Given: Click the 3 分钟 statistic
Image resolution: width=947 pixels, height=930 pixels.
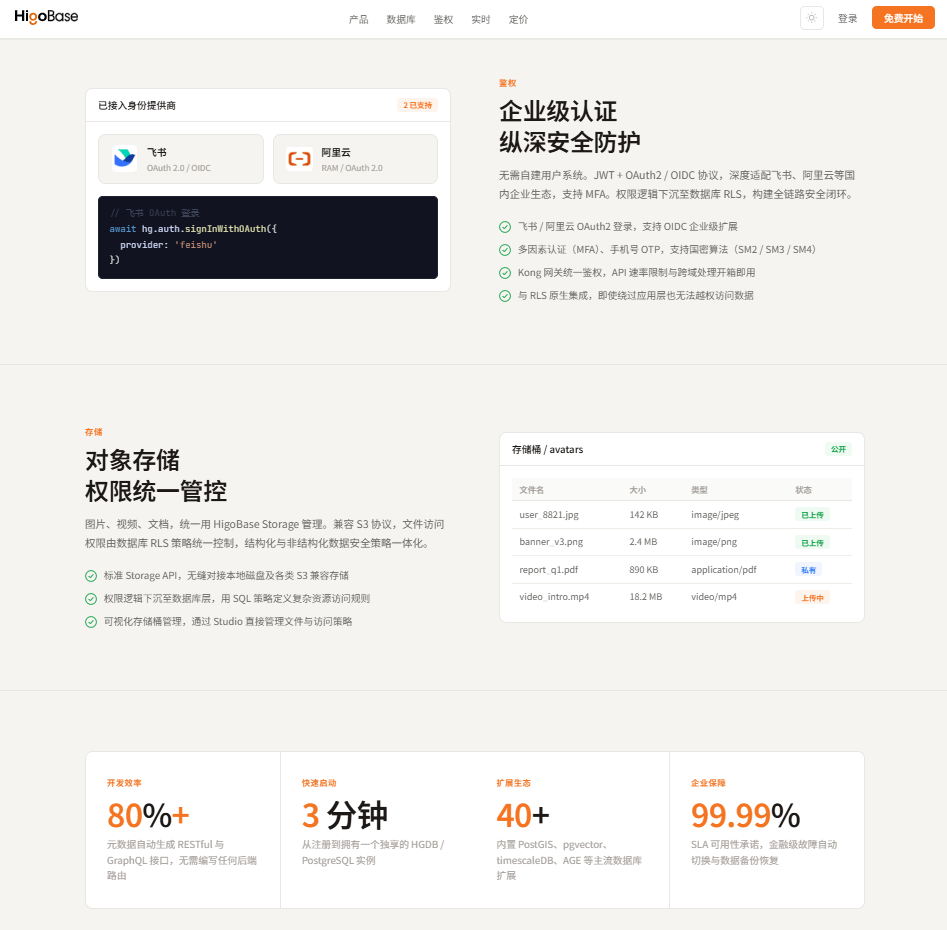Looking at the screenshot, I should pyautogui.click(x=344, y=815).
